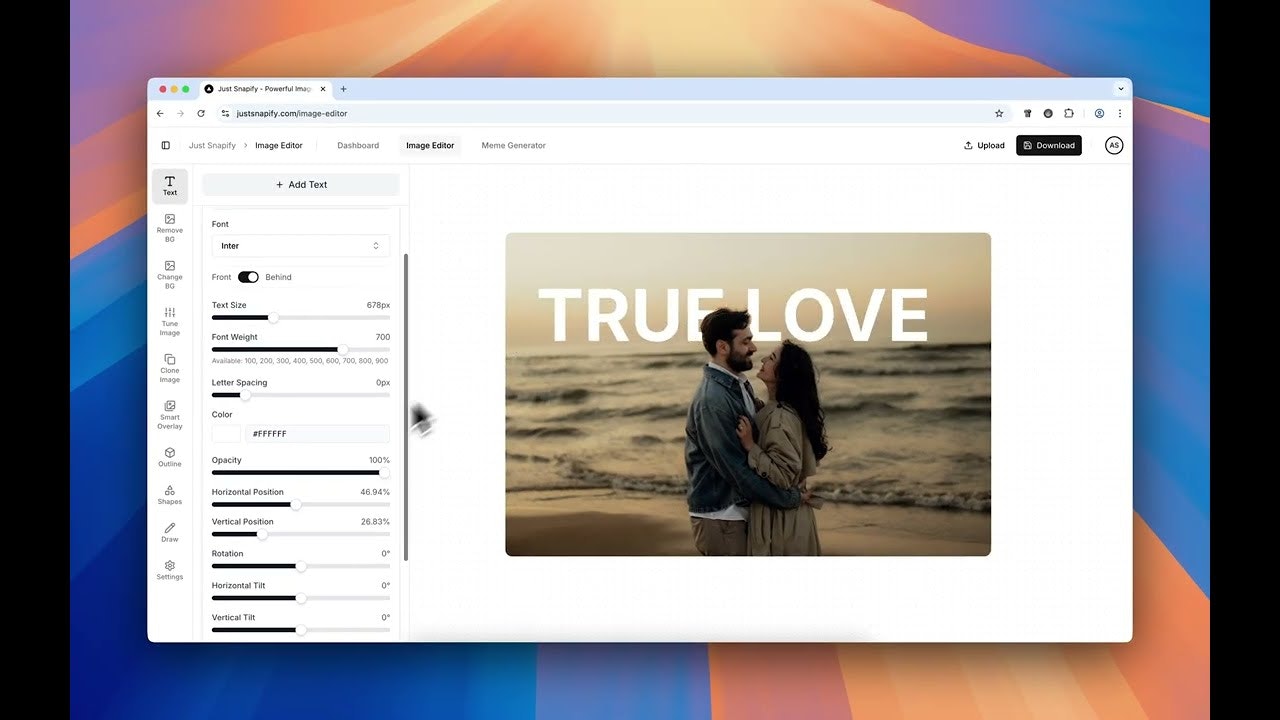This screenshot has width=1280, height=720.
Task: Open the Smart Overlay feature
Action: pyautogui.click(x=169, y=415)
